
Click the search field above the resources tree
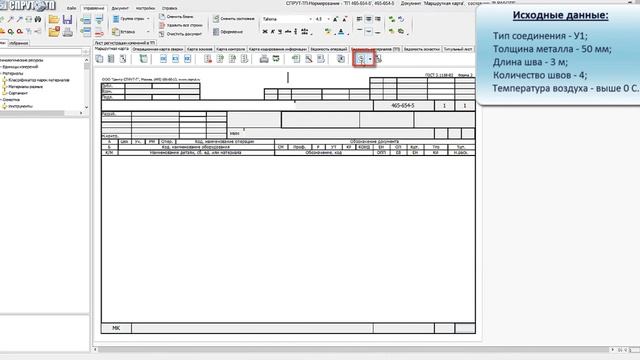coord(41,52)
